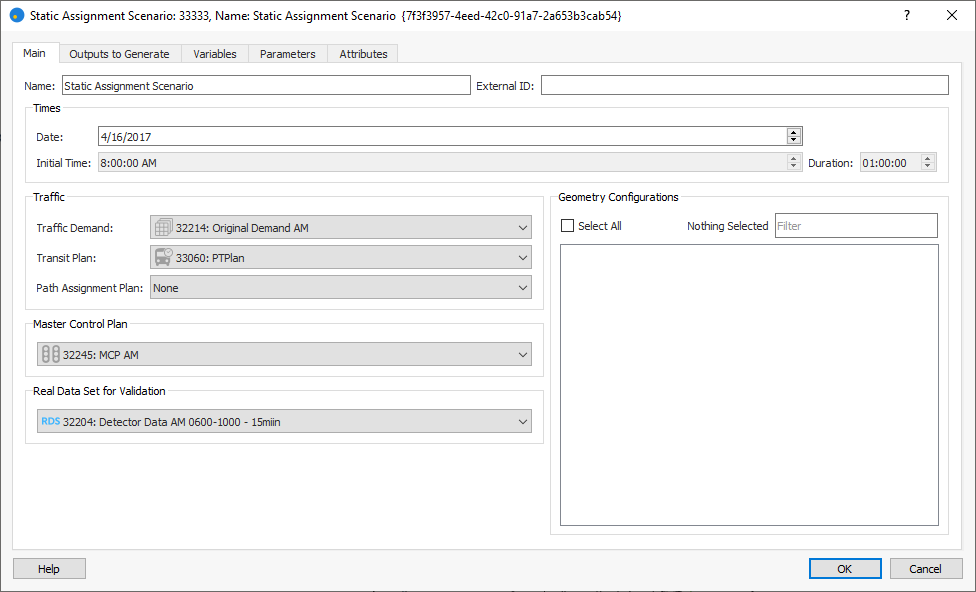976x592 pixels.
Task: Enable the Select All checkbox
Action: [x=568, y=226]
